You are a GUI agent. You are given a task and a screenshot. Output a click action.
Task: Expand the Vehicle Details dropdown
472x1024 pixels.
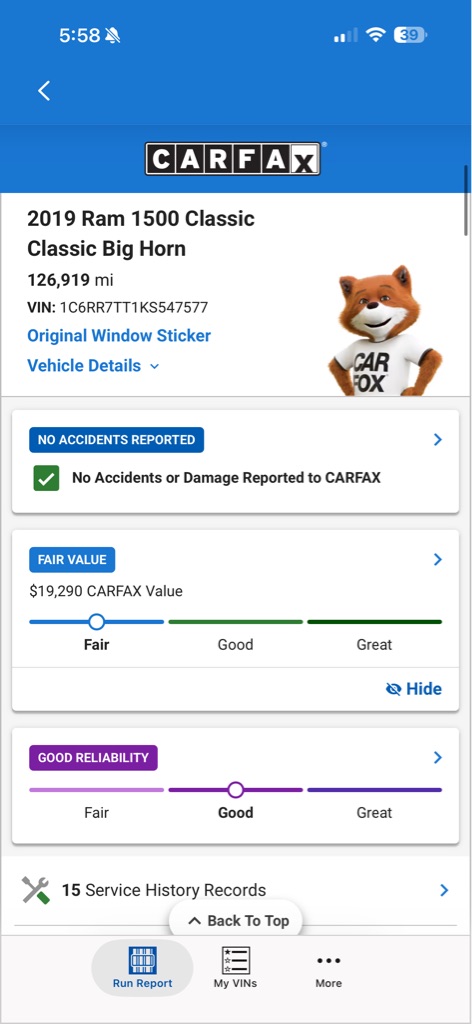93,366
